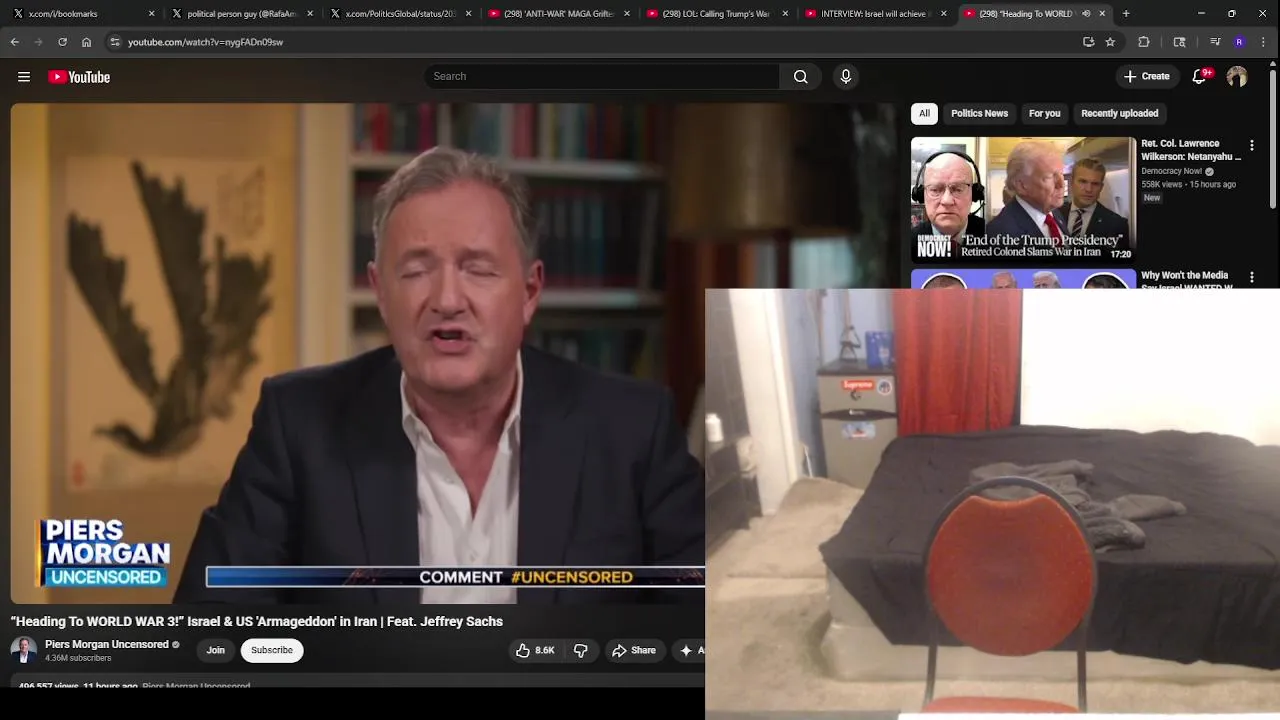Switch to x.com PoliticsGlobal status tab
Image resolution: width=1280 pixels, height=720 pixels.
tap(400, 14)
